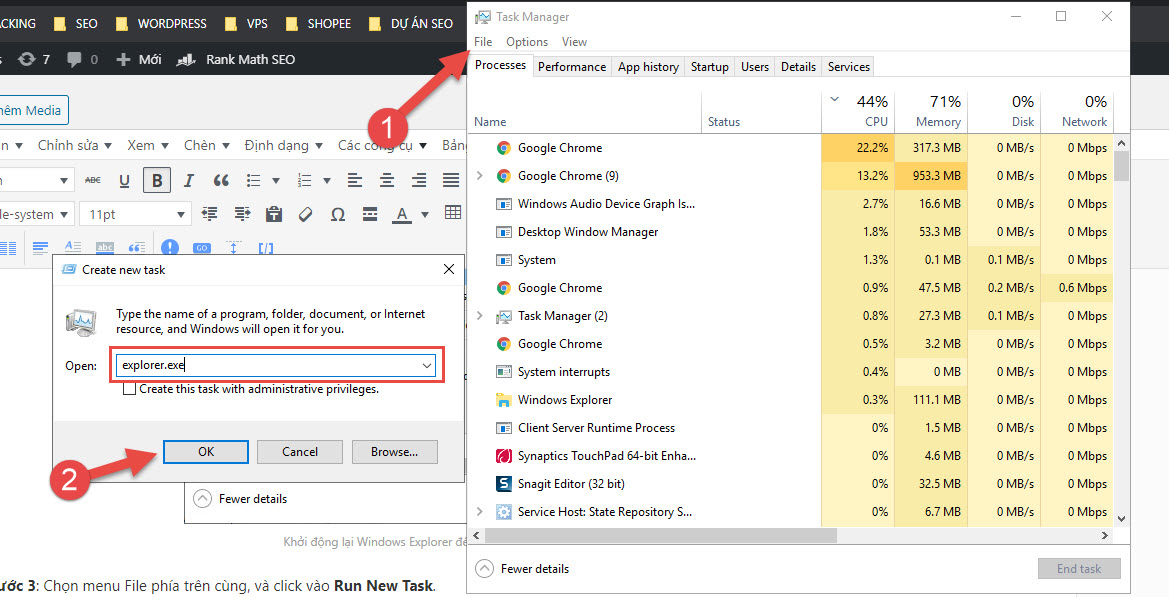Screen dimensions: 1169x597
Task: Switch to the Users tab
Action: (x=754, y=67)
